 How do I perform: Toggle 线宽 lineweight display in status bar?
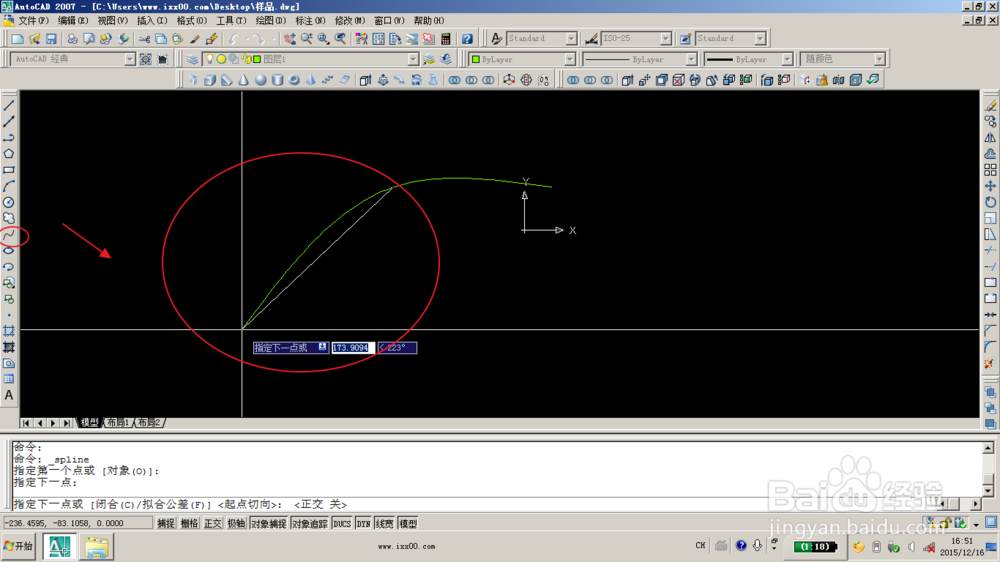click(x=385, y=524)
